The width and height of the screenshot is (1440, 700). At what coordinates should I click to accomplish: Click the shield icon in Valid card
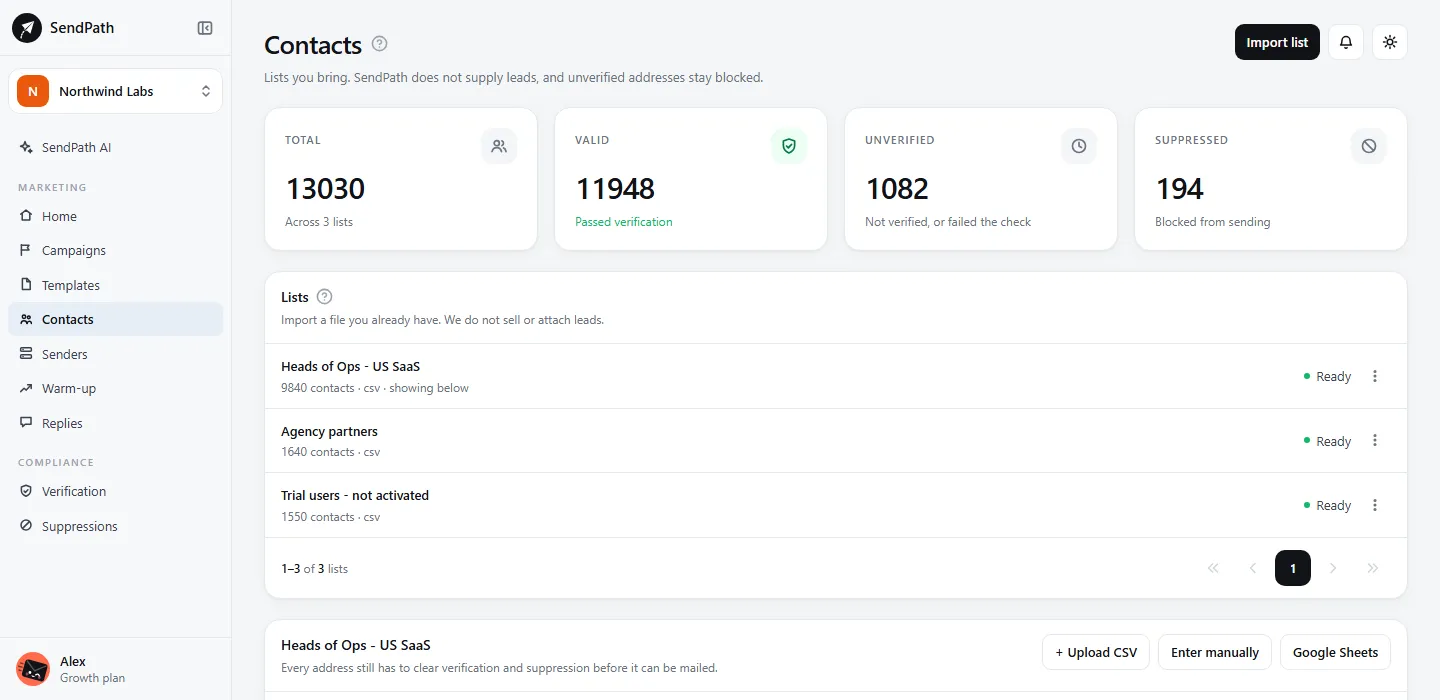pyautogui.click(x=789, y=146)
